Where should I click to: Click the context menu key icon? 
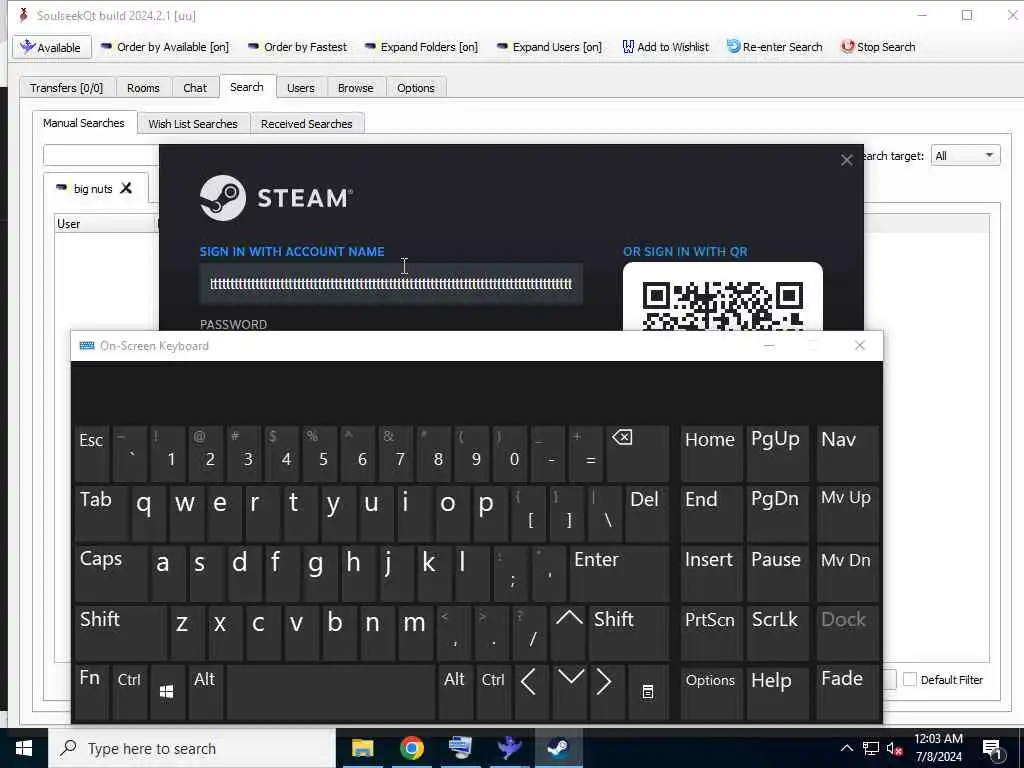point(648,692)
